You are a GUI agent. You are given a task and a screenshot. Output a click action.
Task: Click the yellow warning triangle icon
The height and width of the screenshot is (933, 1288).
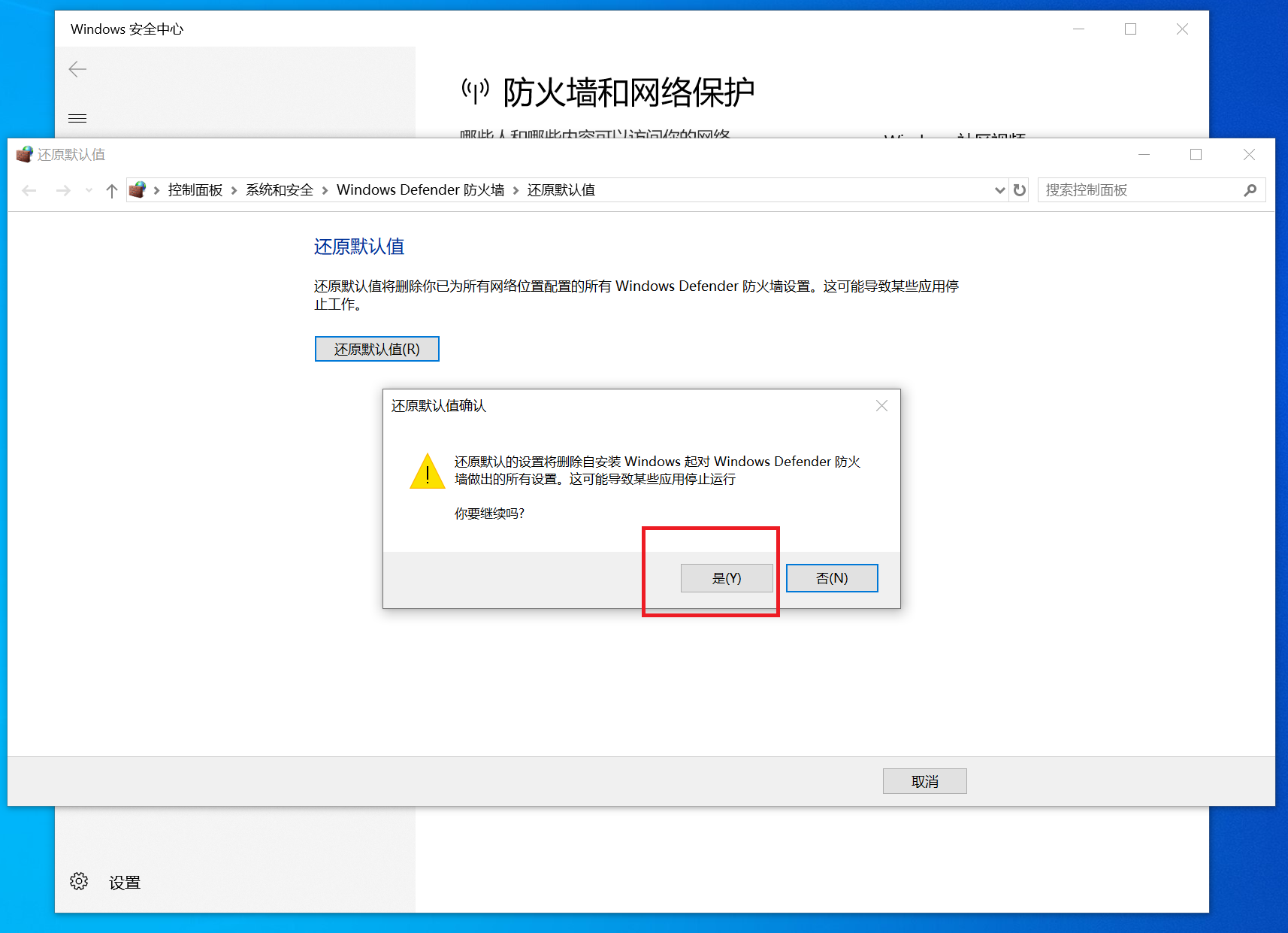pos(428,471)
